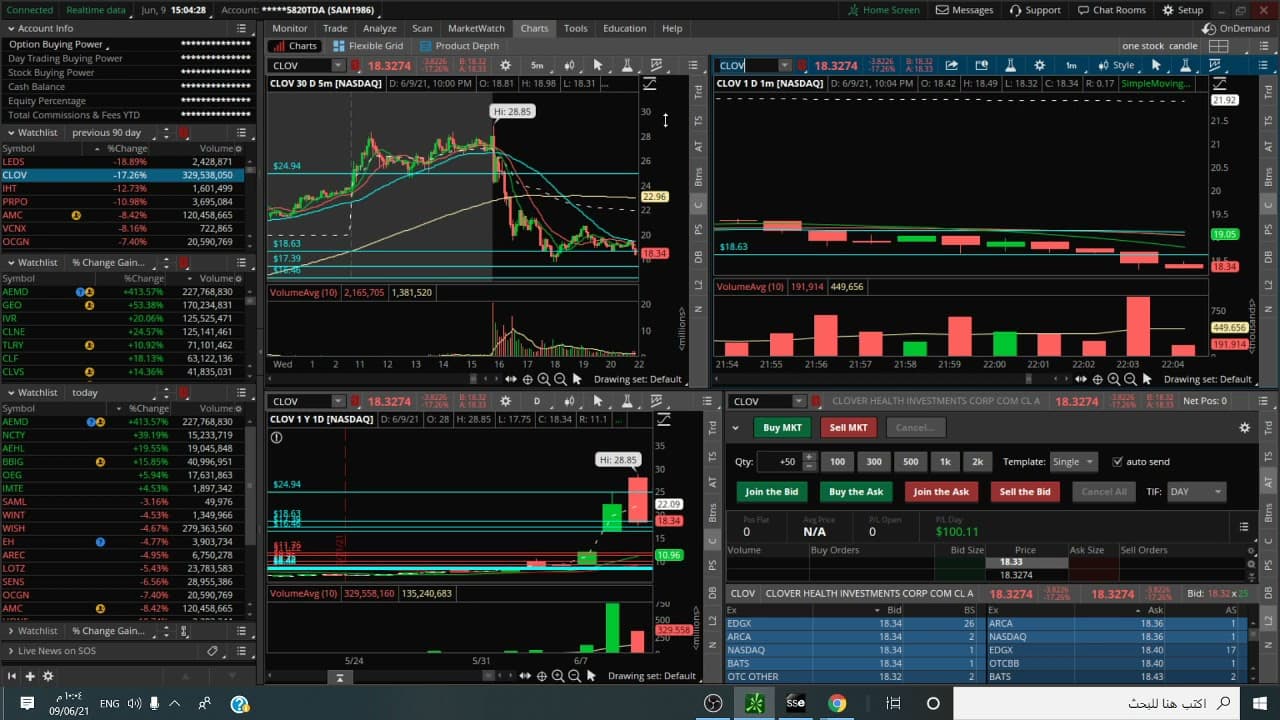The image size is (1280, 720).
Task: Open Account Info actions menu icon
Action: (242, 29)
